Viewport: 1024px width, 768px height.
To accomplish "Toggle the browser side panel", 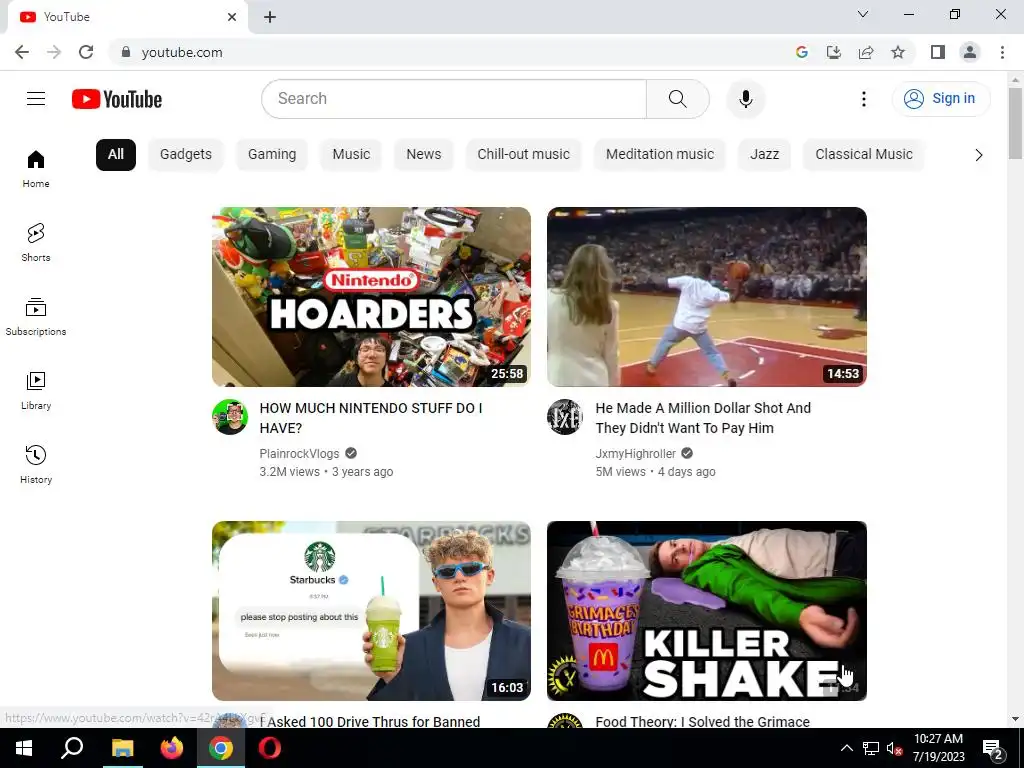I will [938, 52].
